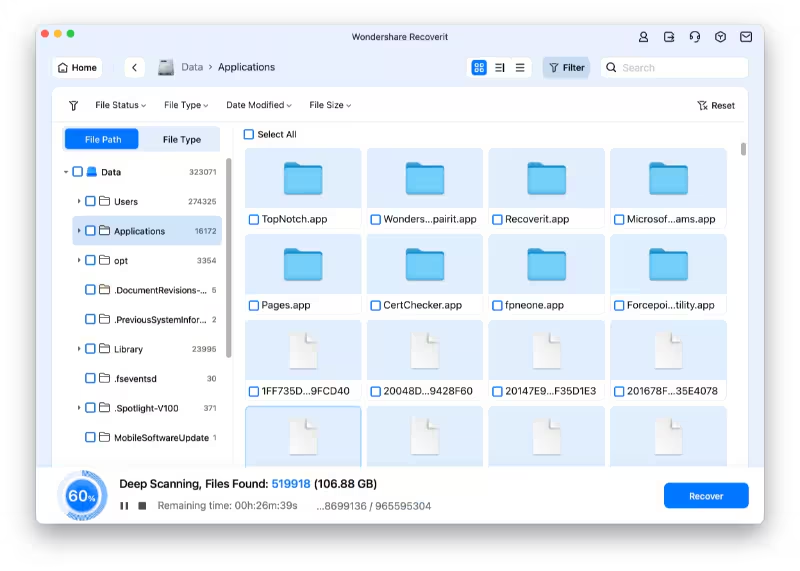Image resolution: width=800 pixels, height=571 pixels.
Task: Click the Search input field
Action: (x=680, y=68)
